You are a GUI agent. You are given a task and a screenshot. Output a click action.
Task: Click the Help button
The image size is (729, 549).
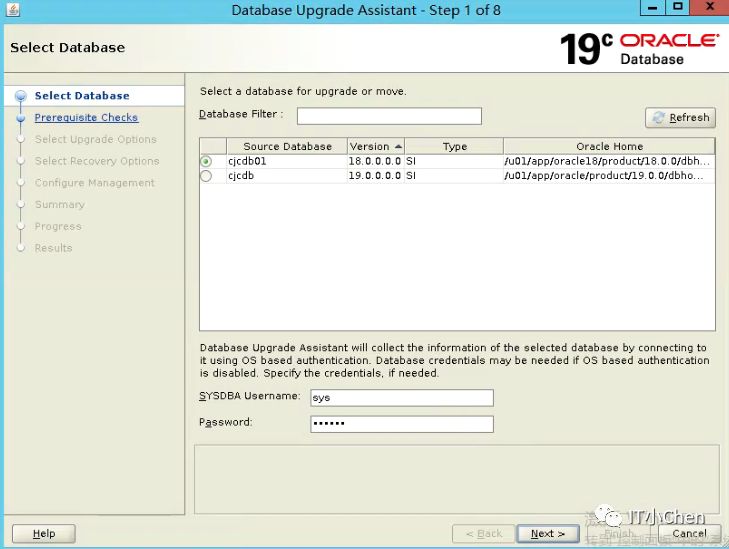point(44,534)
